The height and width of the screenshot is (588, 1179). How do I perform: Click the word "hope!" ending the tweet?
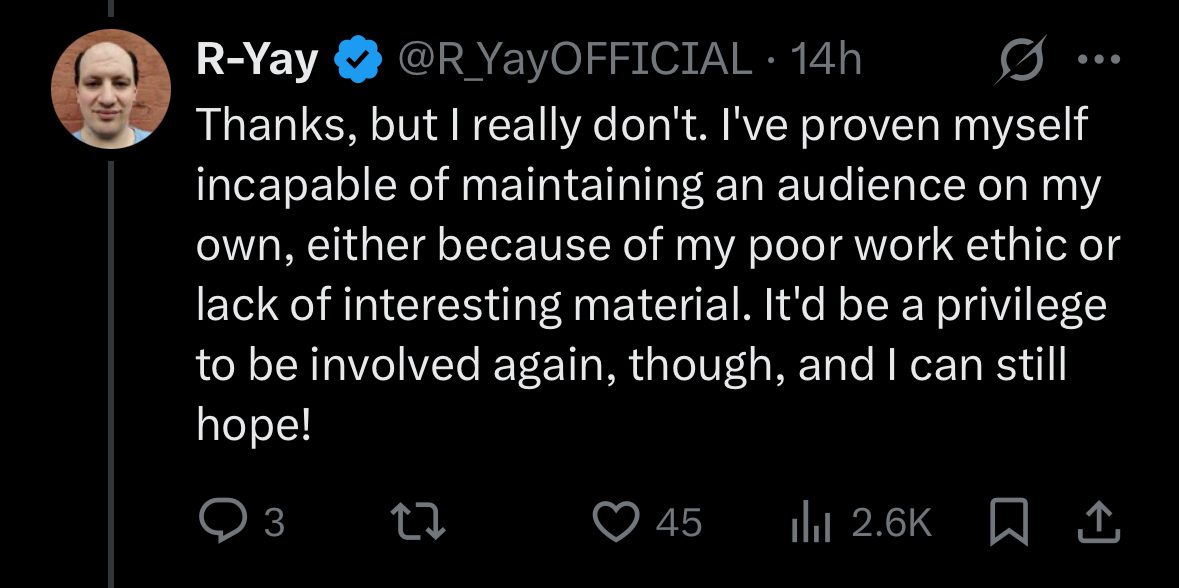254,425
